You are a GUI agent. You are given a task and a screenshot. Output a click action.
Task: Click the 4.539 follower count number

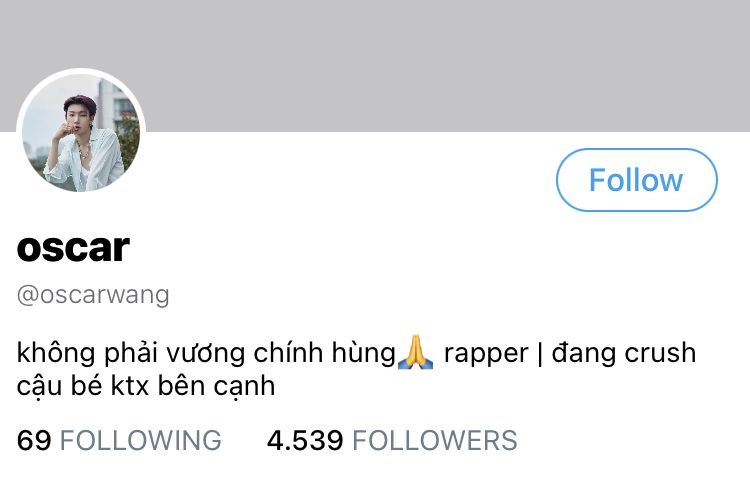(305, 440)
